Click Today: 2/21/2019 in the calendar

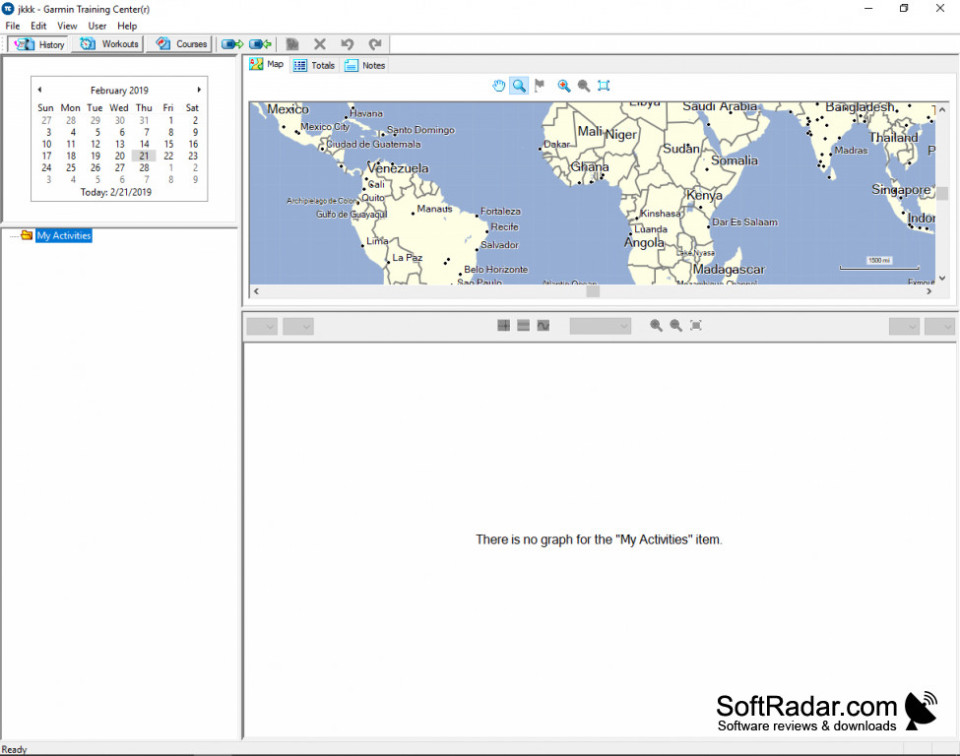(116, 192)
